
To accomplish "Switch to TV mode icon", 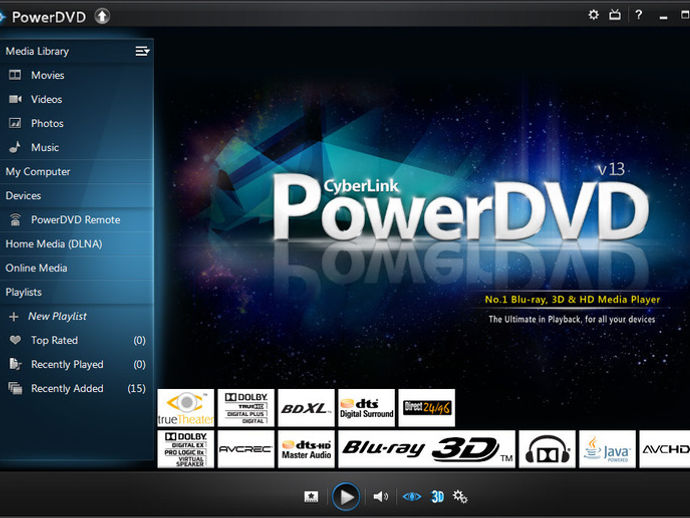I will pos(615,15).
